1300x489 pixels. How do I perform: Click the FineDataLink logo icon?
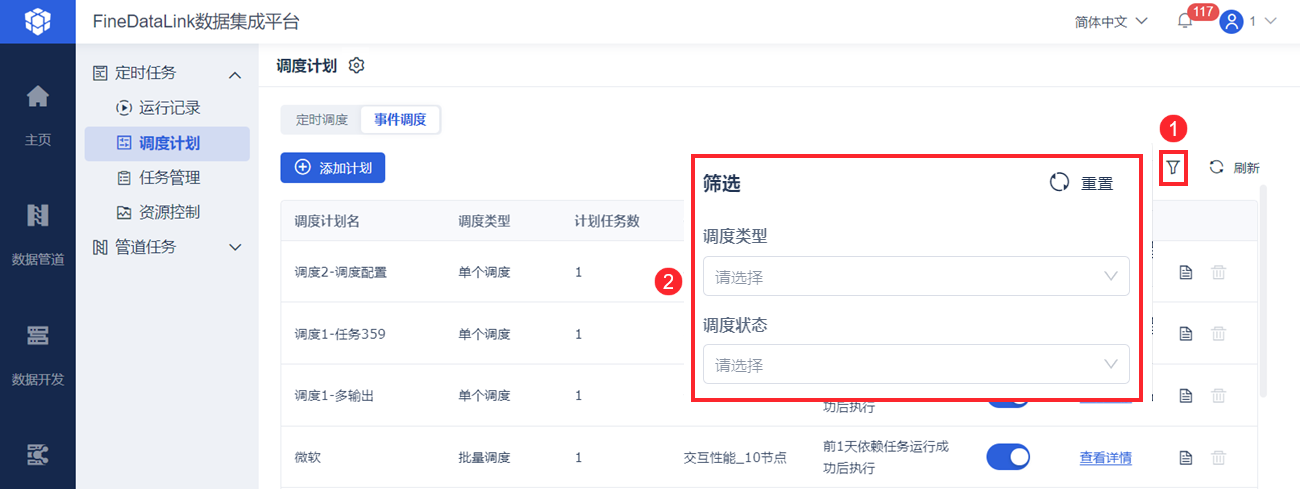(38, 21)
